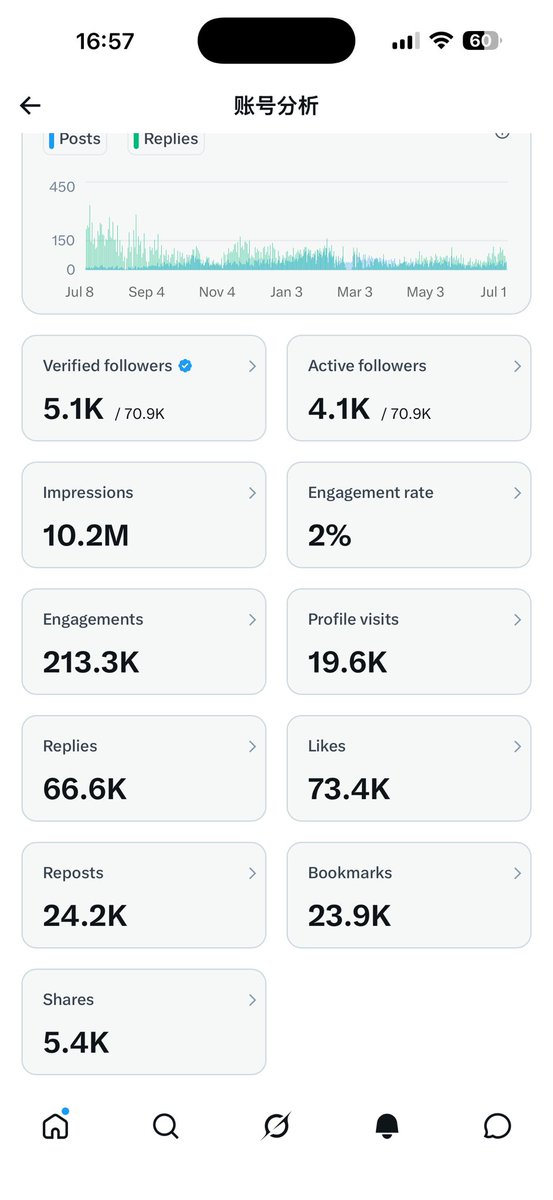This screenshot has height=1200, width=553.
Task: Select the Jan 3 chart marker
Action: click(x=286, y=292)
